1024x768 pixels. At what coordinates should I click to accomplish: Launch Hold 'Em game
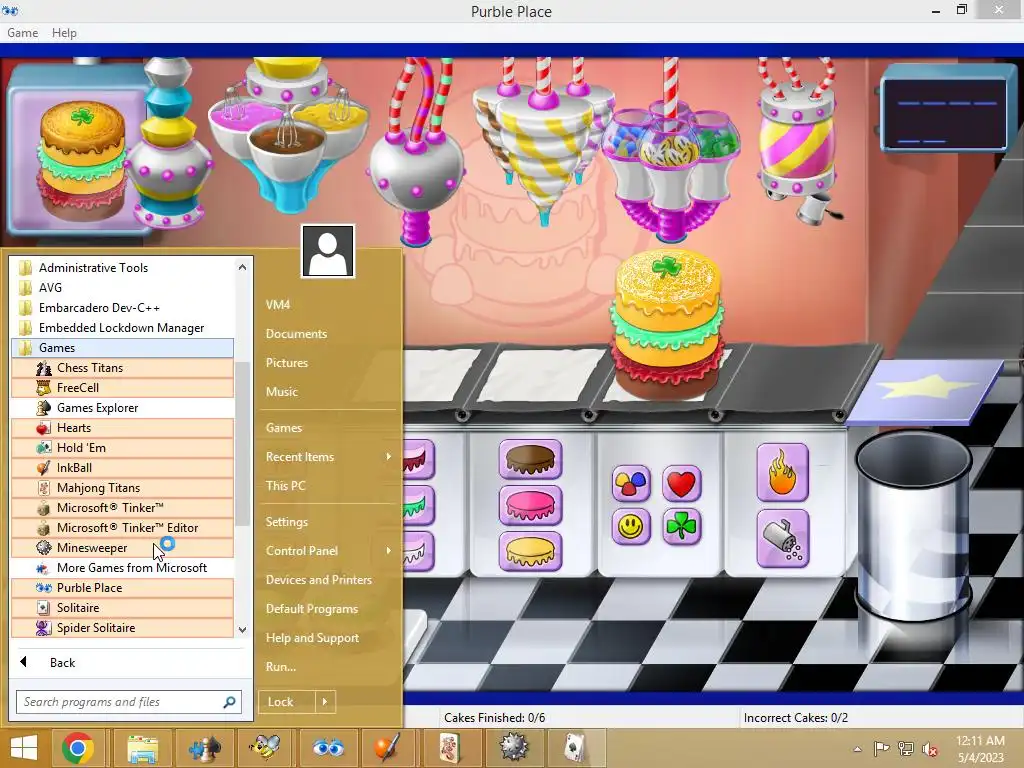(122, 448)
